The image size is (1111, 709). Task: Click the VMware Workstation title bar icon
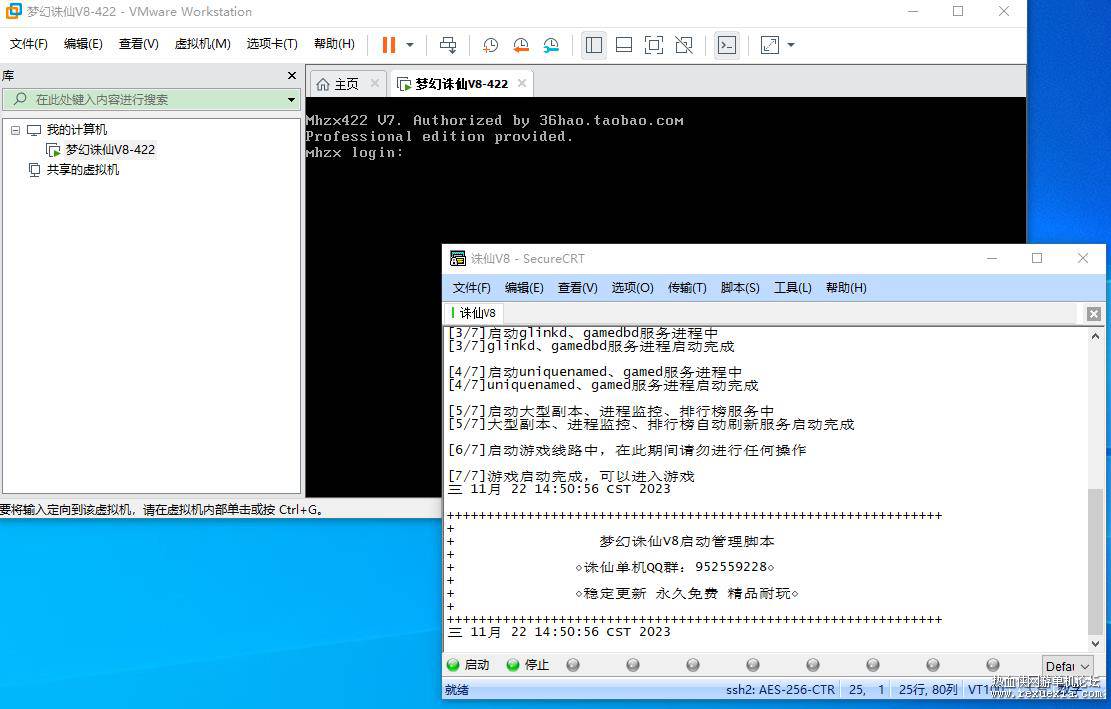[13, 11]
